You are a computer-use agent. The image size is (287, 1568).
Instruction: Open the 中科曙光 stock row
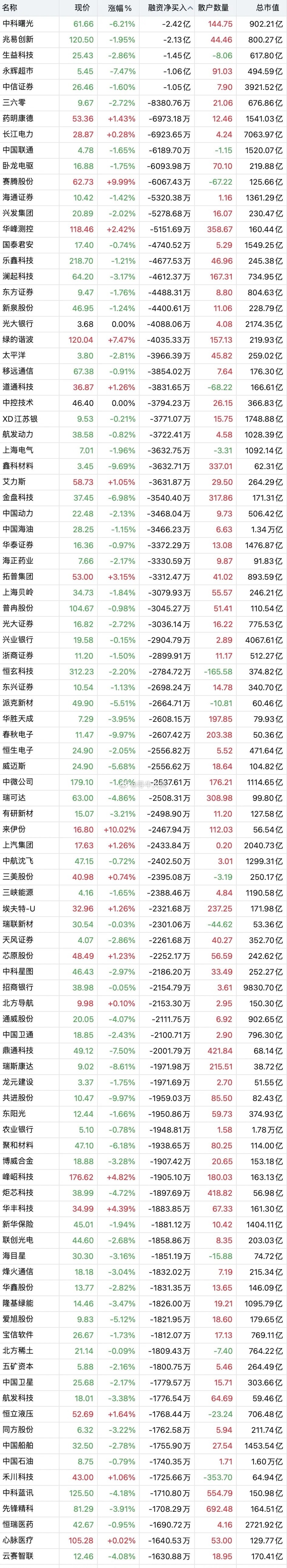(143, 24)
